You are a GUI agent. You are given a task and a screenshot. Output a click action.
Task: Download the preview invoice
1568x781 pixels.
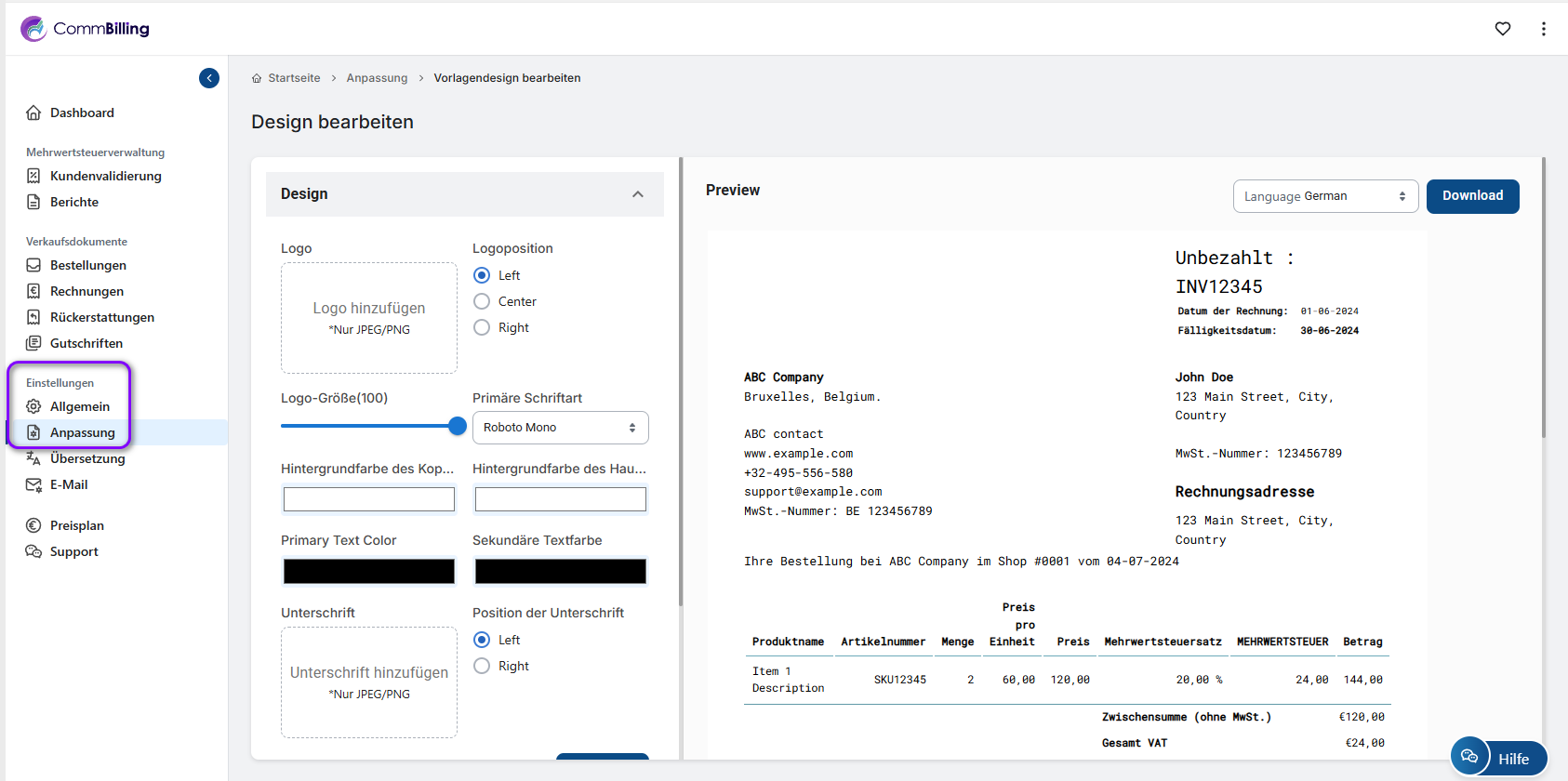click(1473, 196)
